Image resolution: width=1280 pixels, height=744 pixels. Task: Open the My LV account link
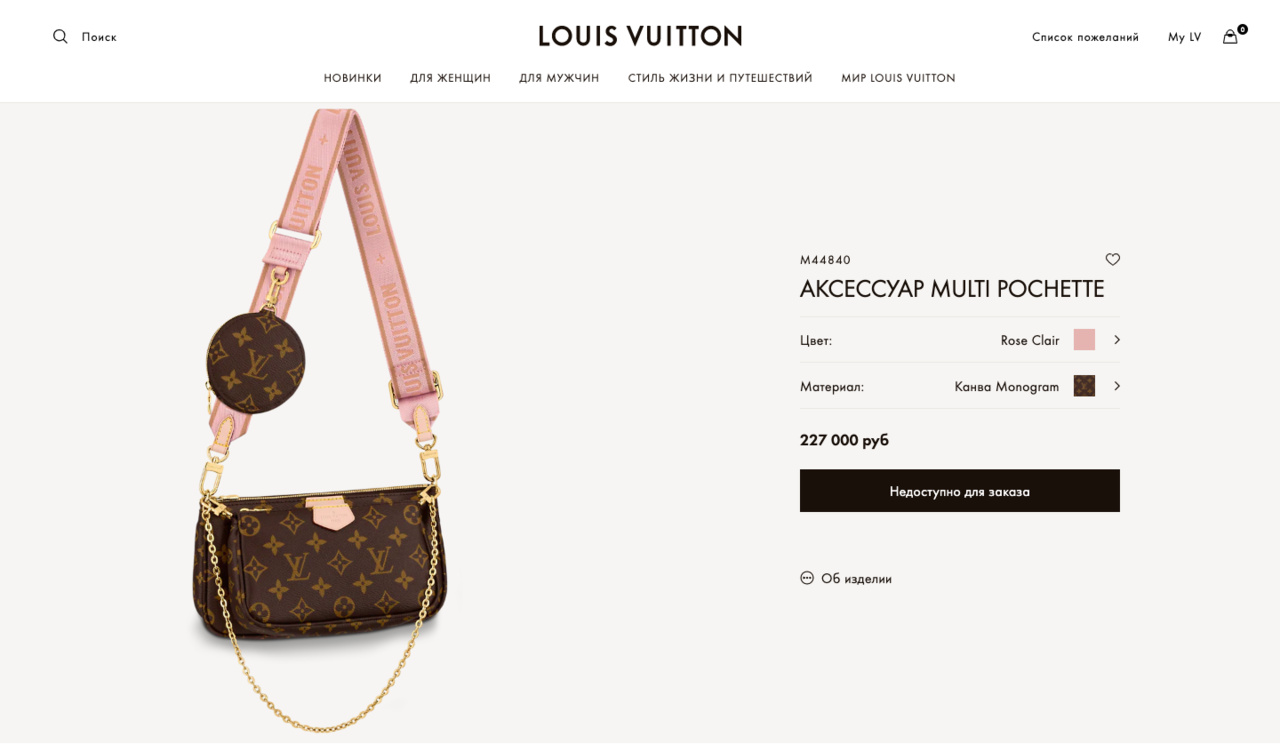coord(1184,37)
